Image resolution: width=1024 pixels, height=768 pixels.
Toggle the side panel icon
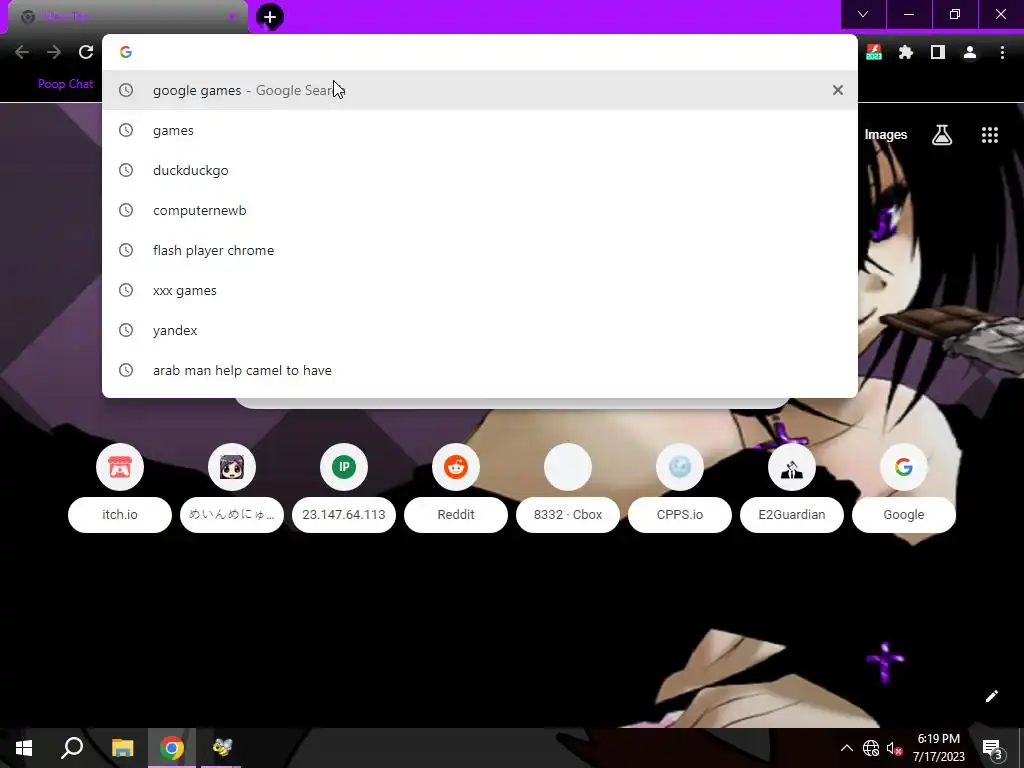coord(938,52)
